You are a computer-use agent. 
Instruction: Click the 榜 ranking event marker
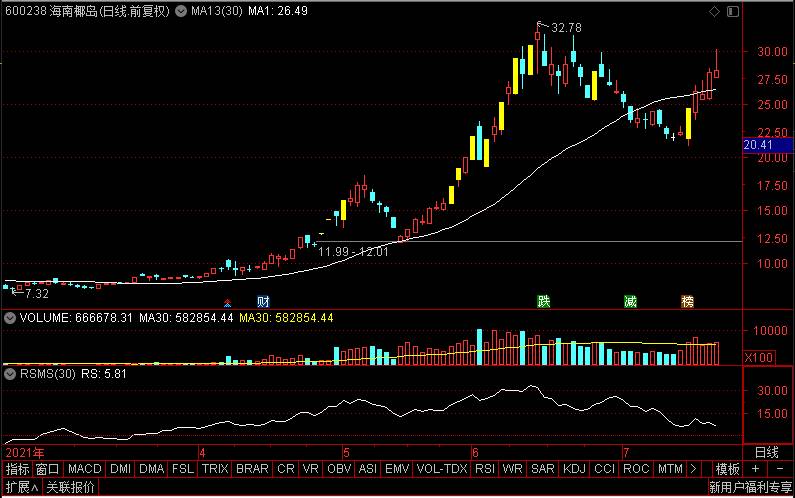pos(687,302)
